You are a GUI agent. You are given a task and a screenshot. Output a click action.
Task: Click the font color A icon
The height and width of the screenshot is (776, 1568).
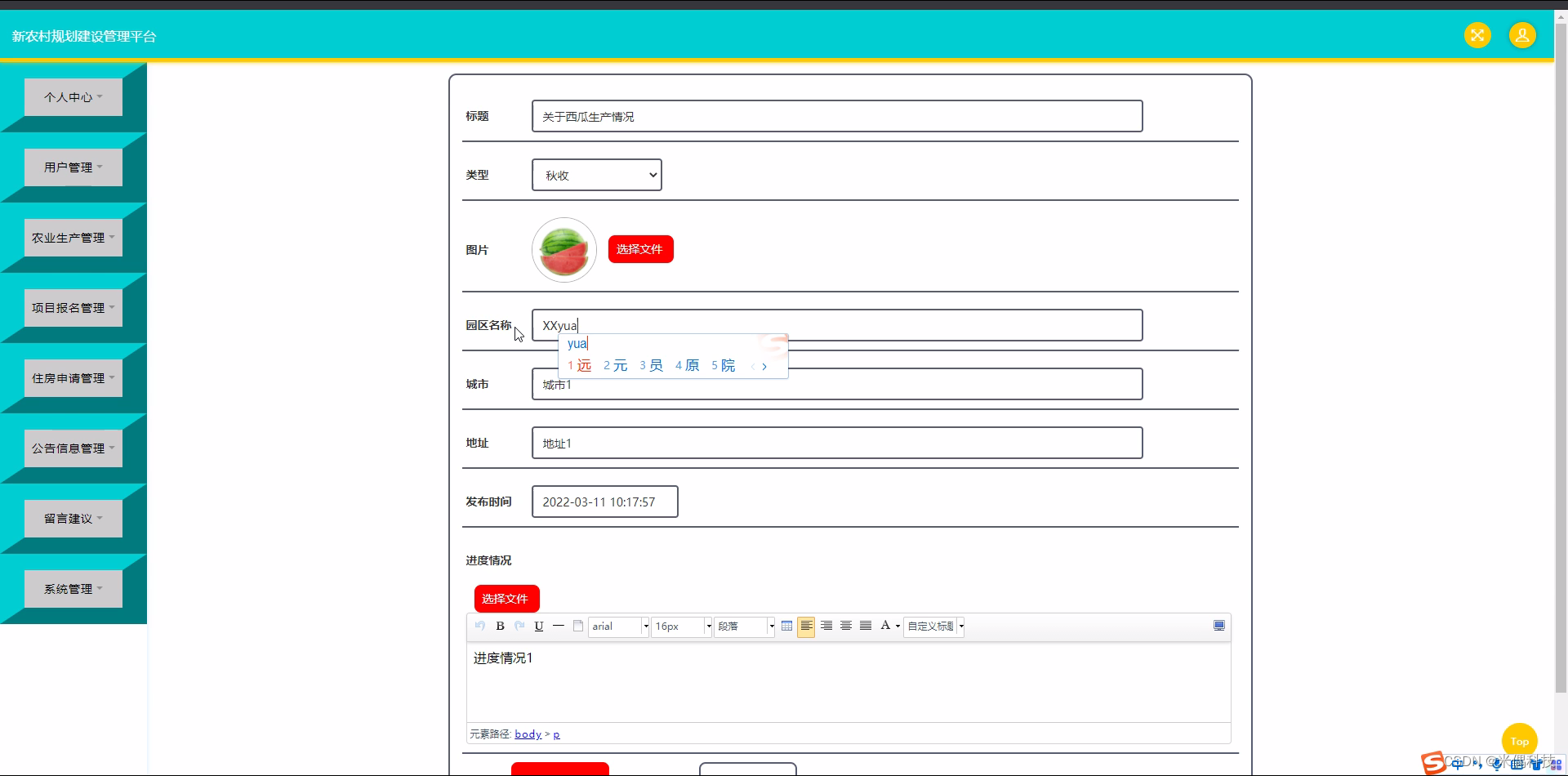click(x=885, y=626)
